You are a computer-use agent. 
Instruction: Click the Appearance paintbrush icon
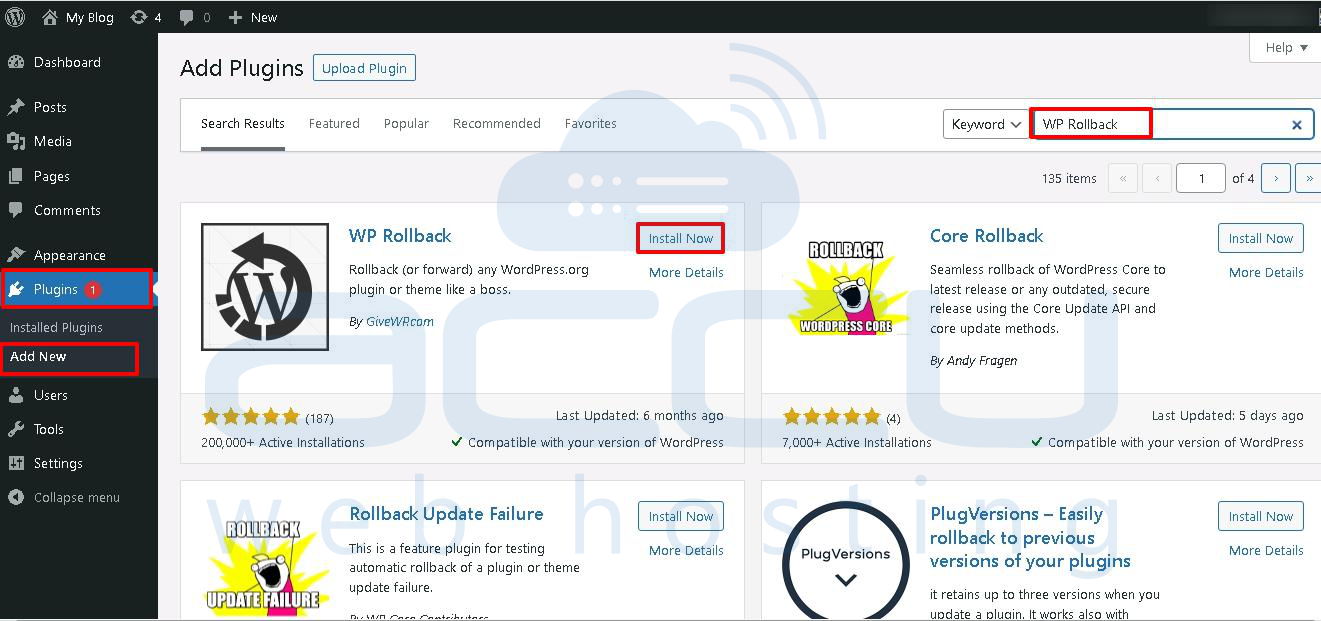17,254
